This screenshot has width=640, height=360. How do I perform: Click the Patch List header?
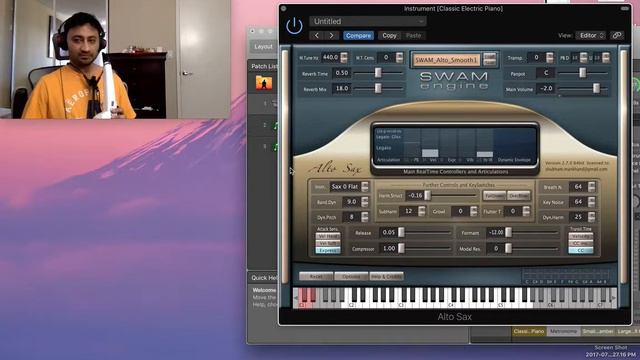264,66
